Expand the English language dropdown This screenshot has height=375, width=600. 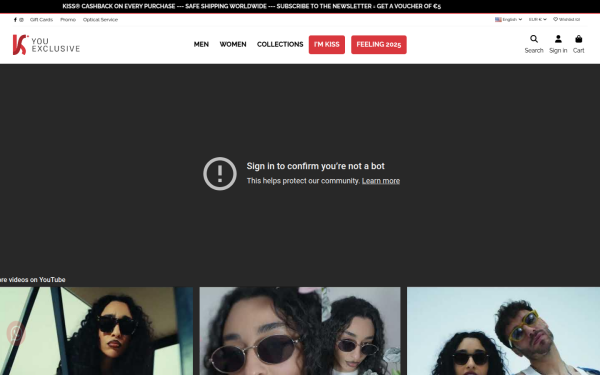pos(508,20)
